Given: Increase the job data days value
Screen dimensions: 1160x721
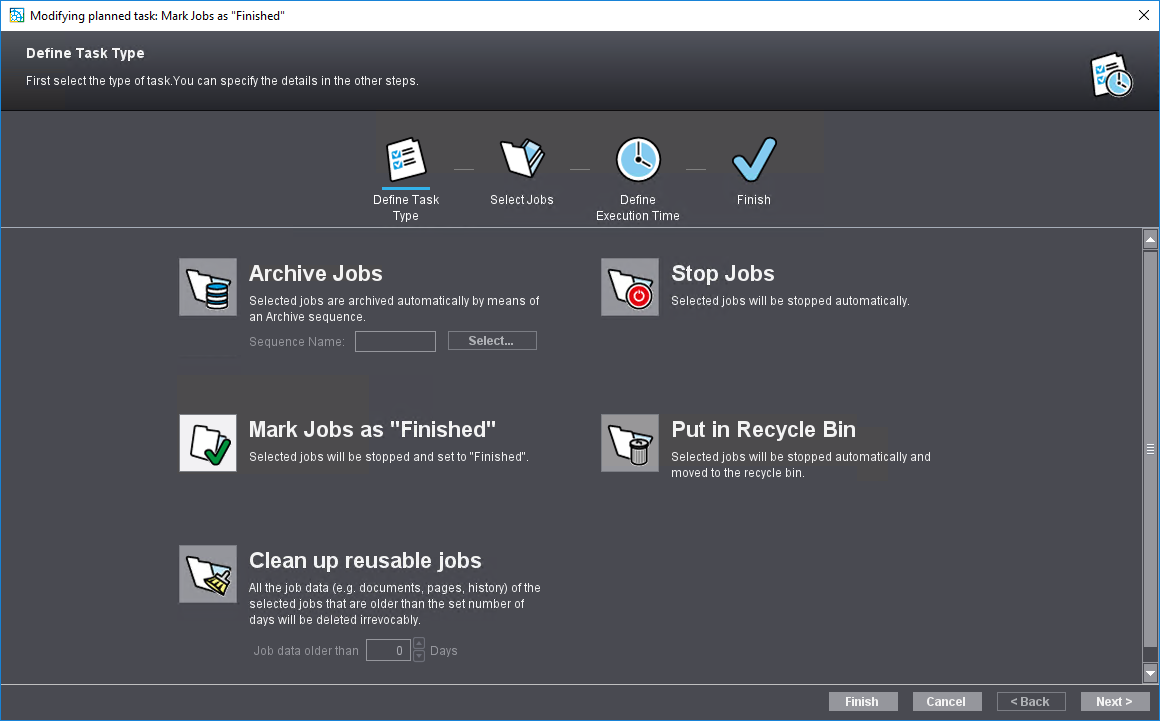Looking at the screenshot, I should [419, 644].
